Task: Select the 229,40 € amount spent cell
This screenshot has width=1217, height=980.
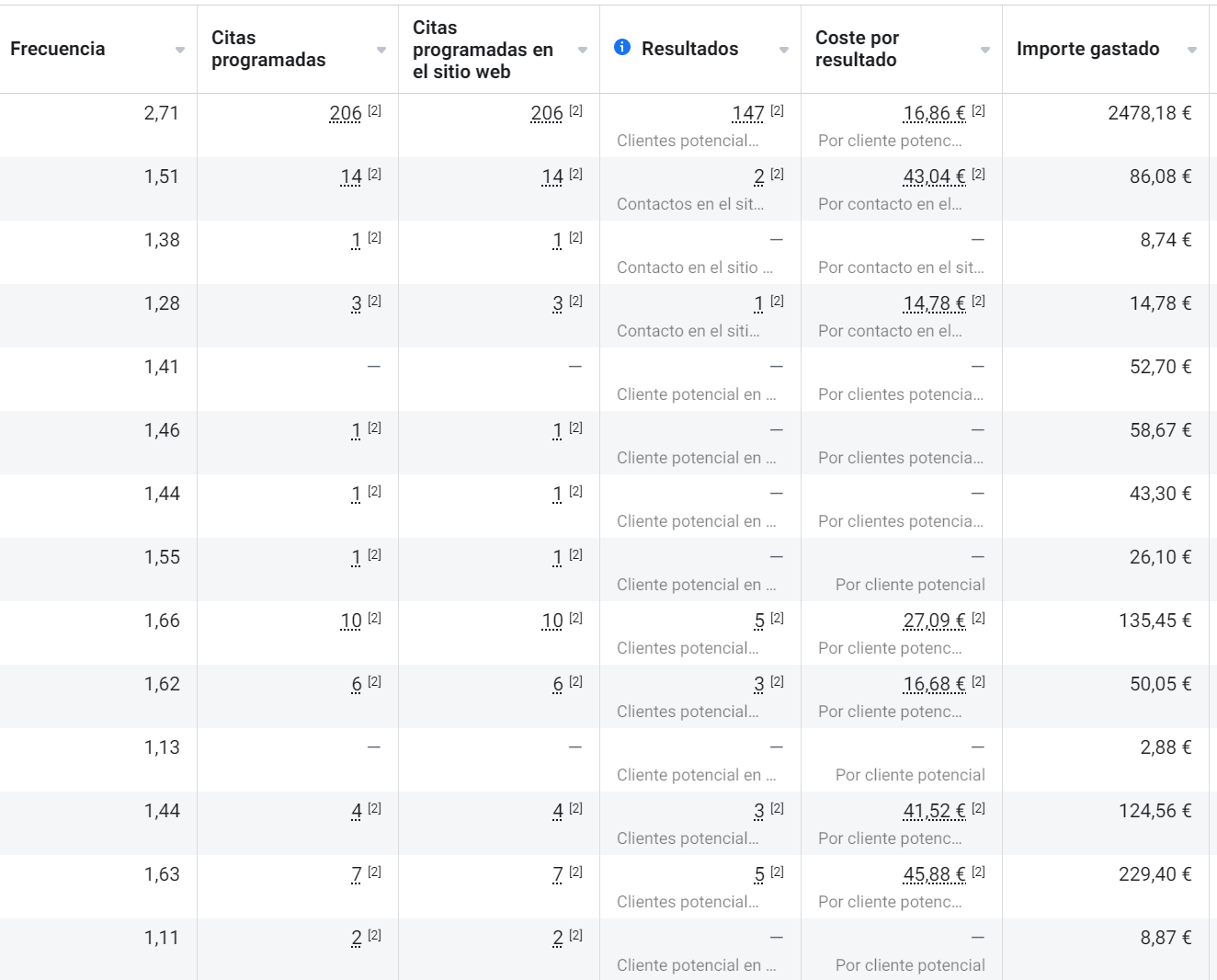Action: (1154, 874)
